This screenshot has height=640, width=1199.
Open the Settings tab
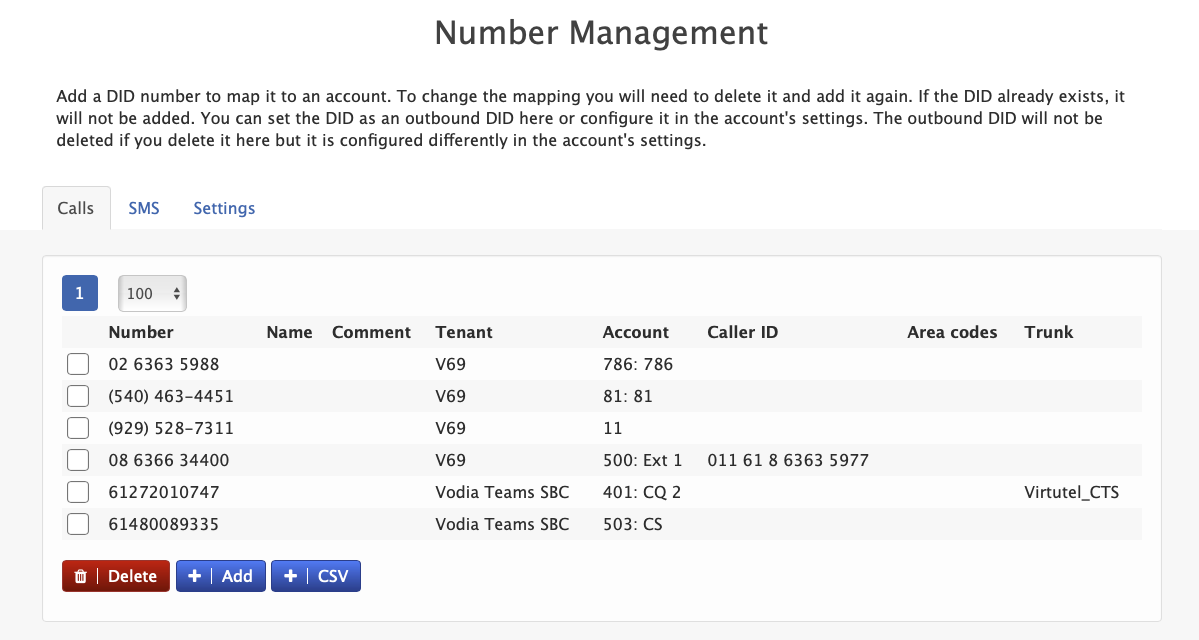[x=224, y=208]
